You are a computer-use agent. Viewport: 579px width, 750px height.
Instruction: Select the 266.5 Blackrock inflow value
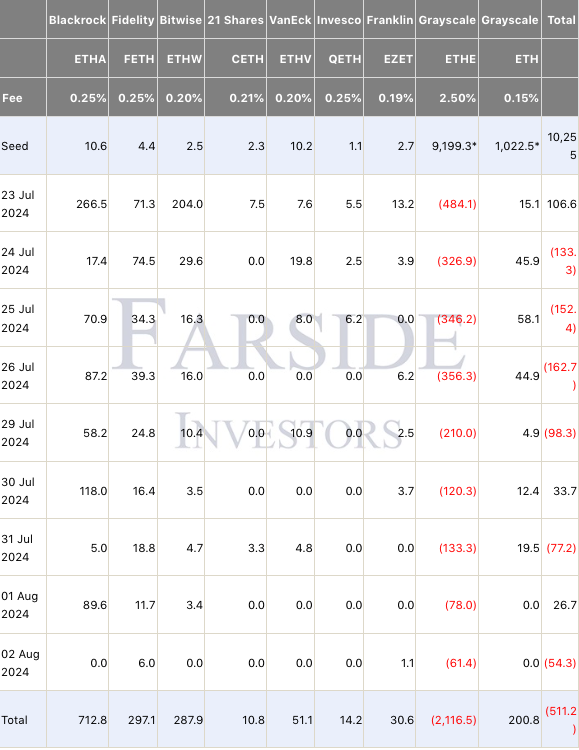point(91,204)
